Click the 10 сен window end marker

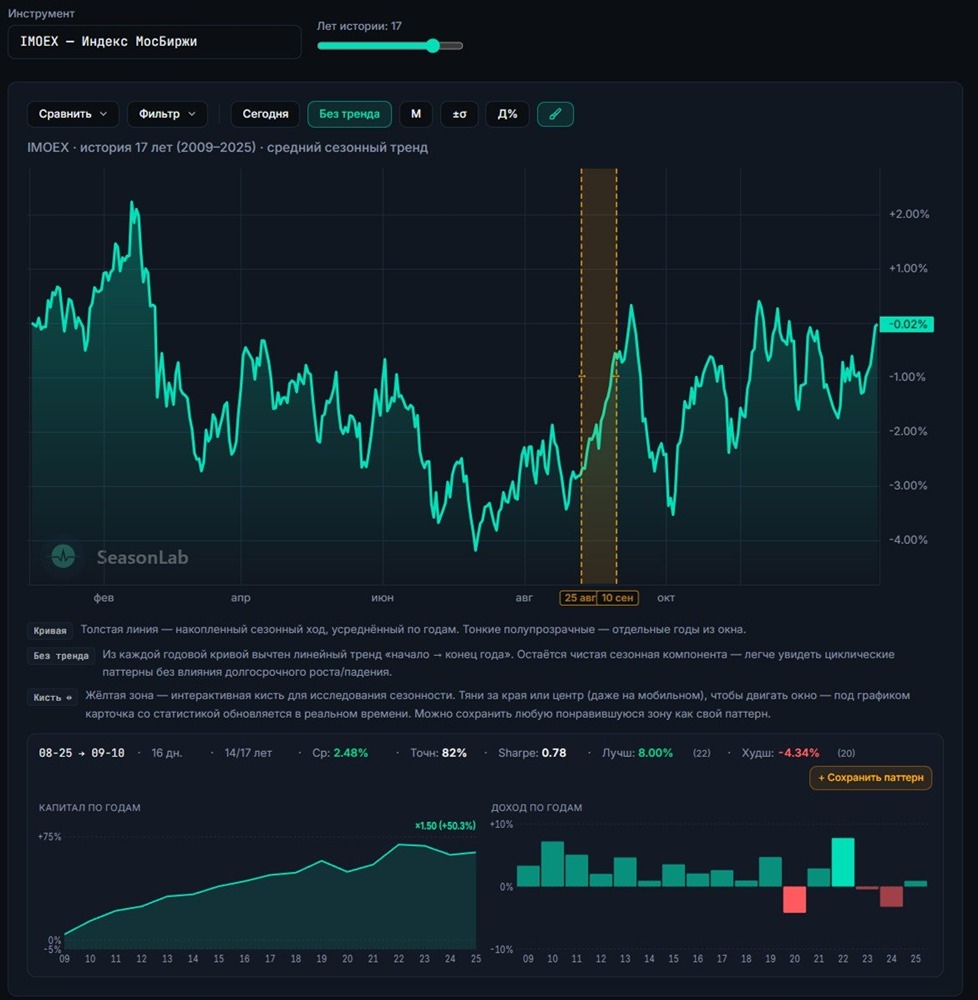click(618, 598)
